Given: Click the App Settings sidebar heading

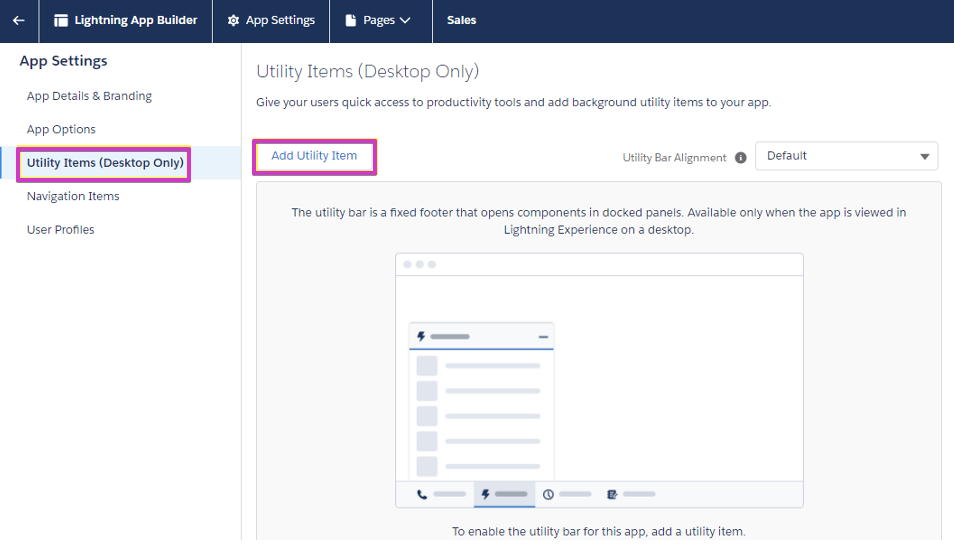Looking at the screenshot, I should click(63, 61).
